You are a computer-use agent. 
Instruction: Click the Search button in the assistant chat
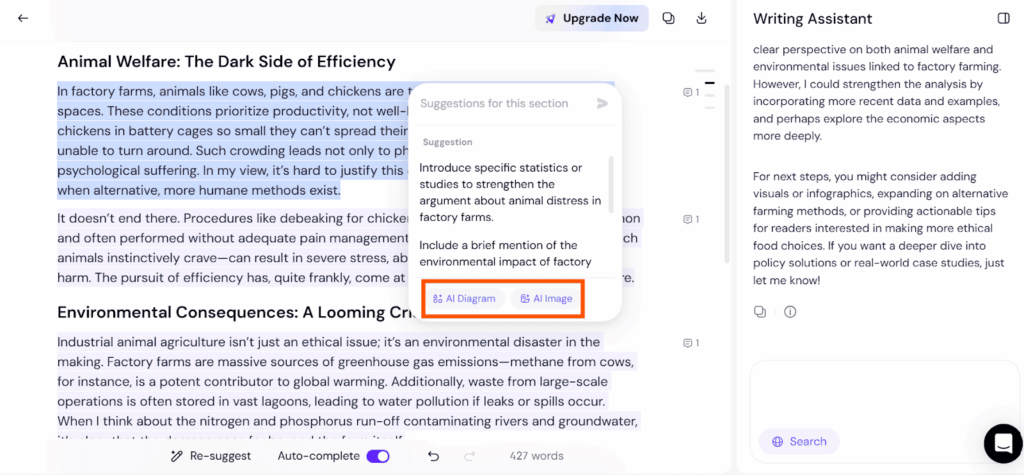click(799, 442)
